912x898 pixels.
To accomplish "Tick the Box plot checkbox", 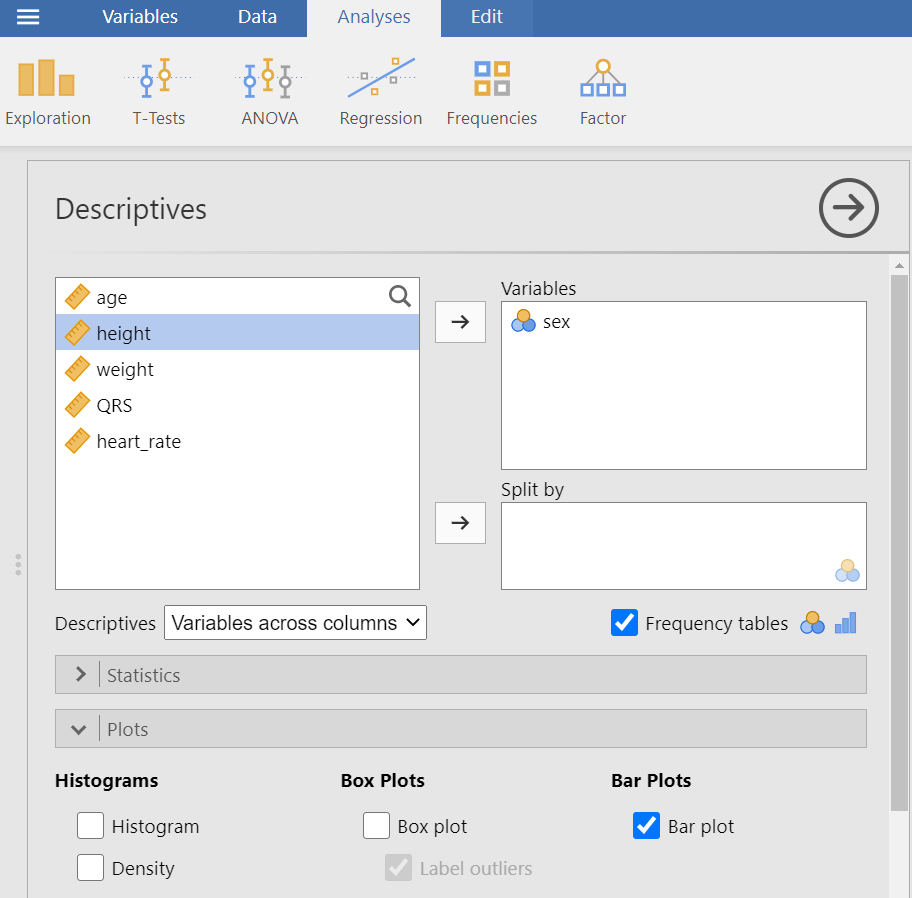I will 377,826.
